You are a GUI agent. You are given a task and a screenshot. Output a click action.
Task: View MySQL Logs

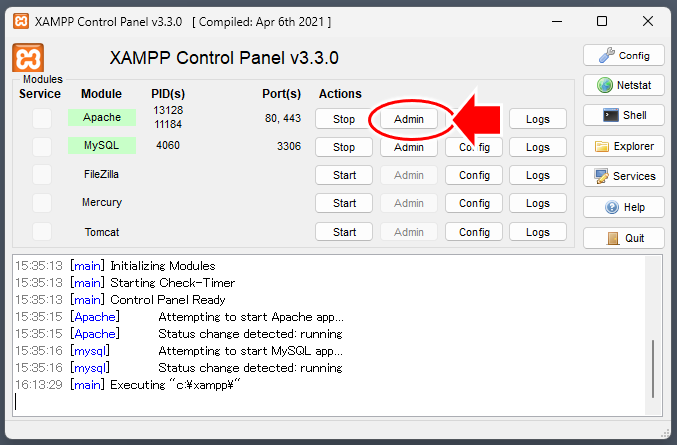(538, 147)
